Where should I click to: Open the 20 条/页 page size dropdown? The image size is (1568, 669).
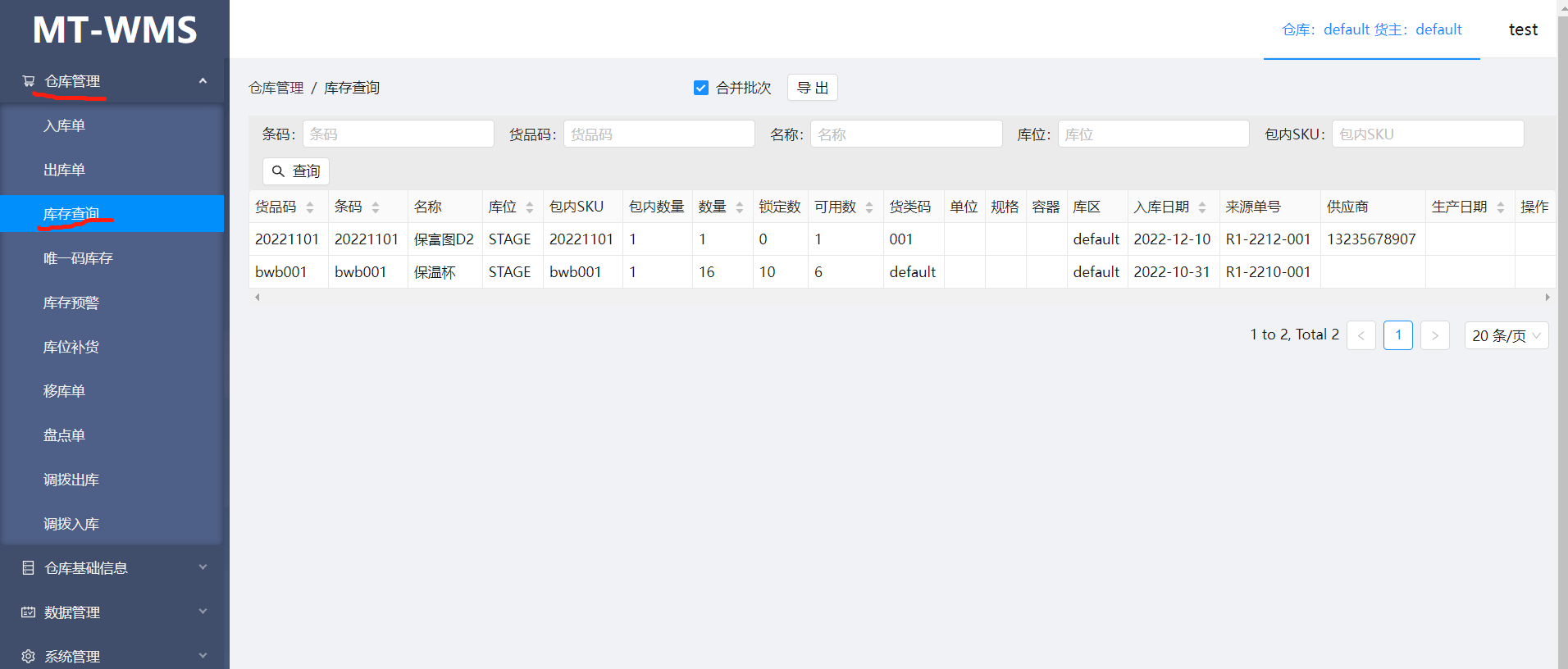coord(1506,335)
